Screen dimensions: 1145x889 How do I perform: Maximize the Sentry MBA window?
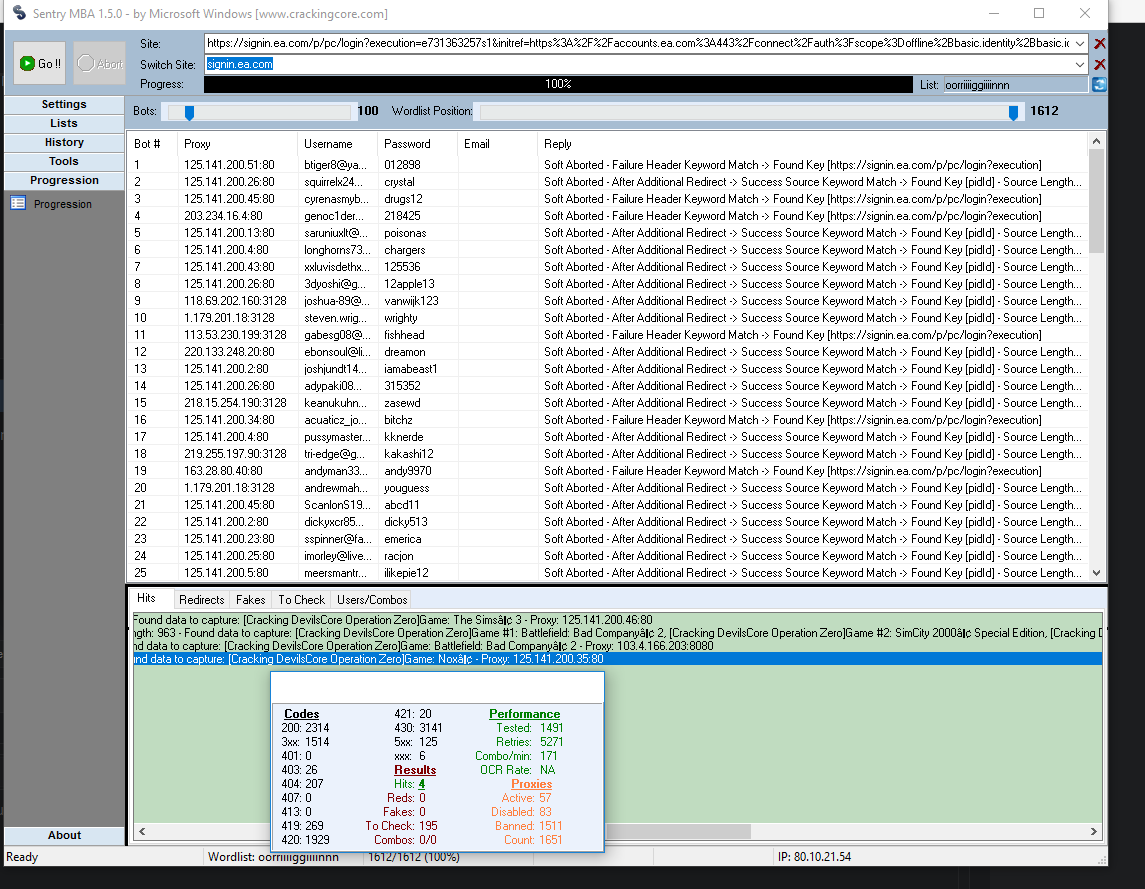(1039, 13)
